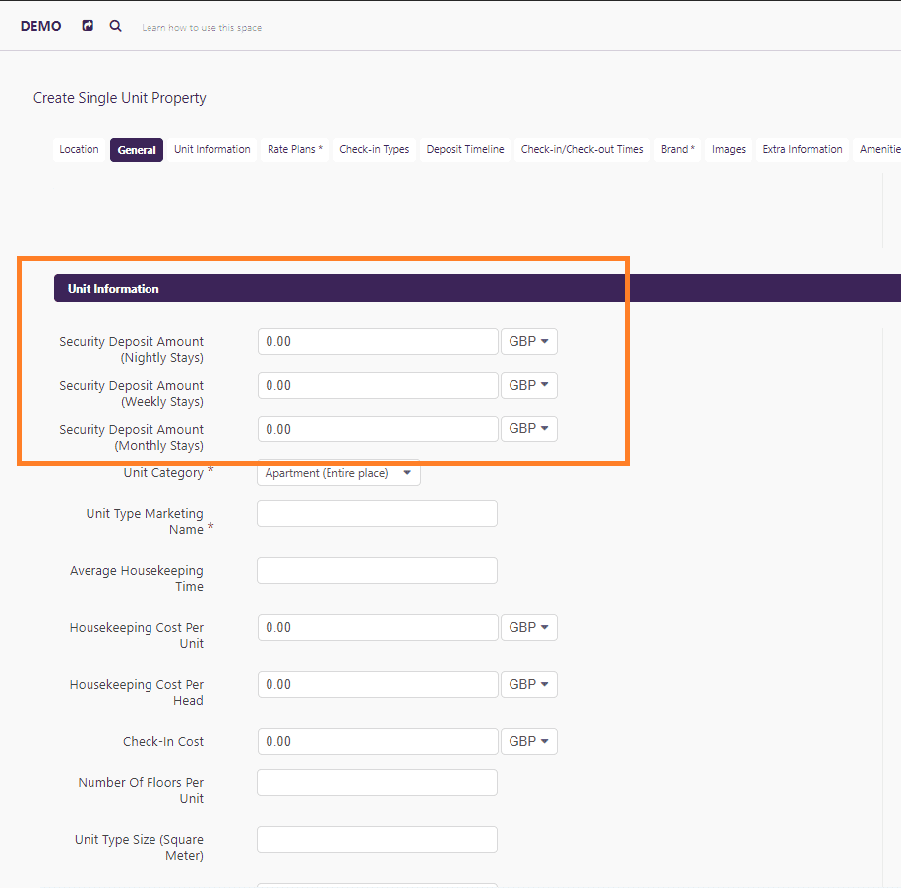Open the Location tab
Image resolution: width=901 pixels, height=888 pixels.
coord(79,149)
